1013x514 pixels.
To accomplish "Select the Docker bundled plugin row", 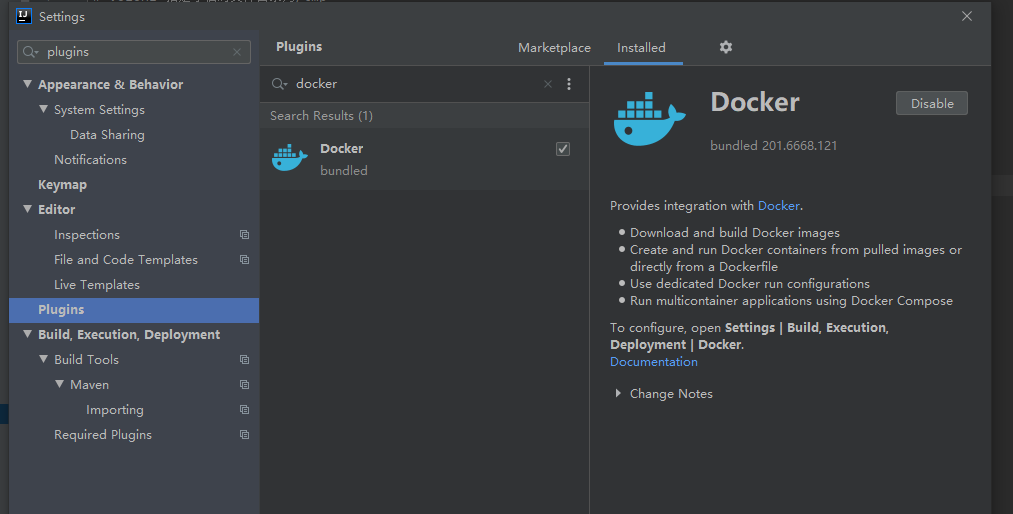I will 424,159.
